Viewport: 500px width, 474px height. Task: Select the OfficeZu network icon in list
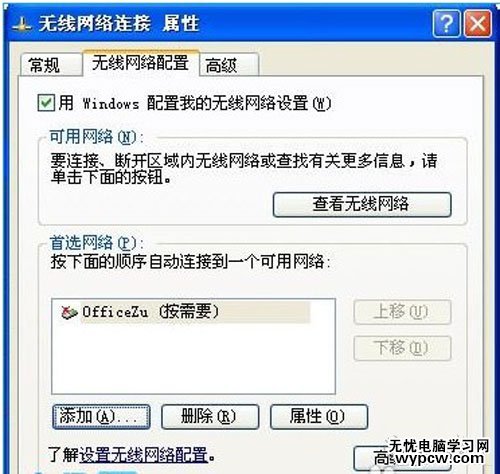[69, 312]
